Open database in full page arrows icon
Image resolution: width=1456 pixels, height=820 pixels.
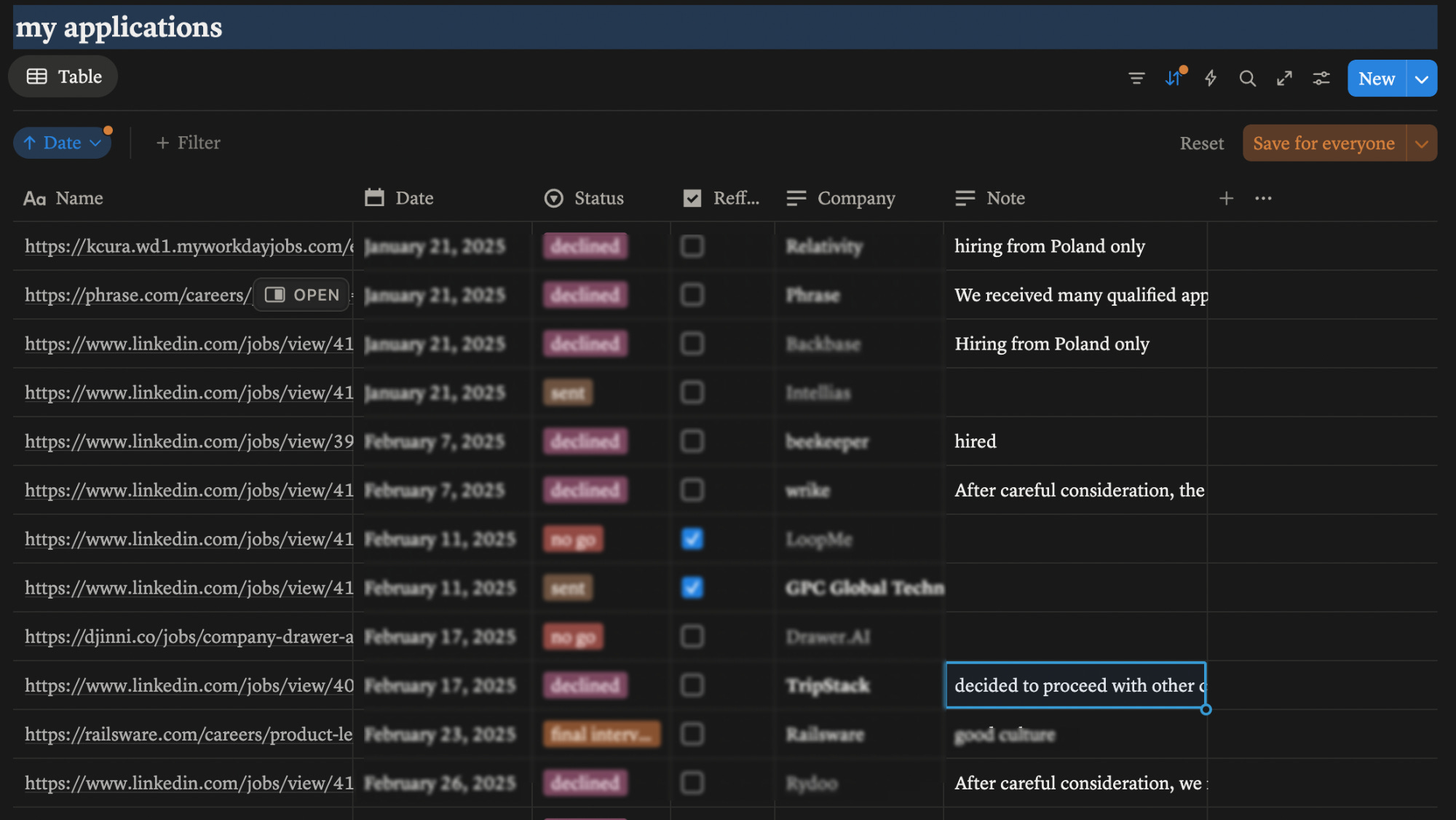(1284, 78)
